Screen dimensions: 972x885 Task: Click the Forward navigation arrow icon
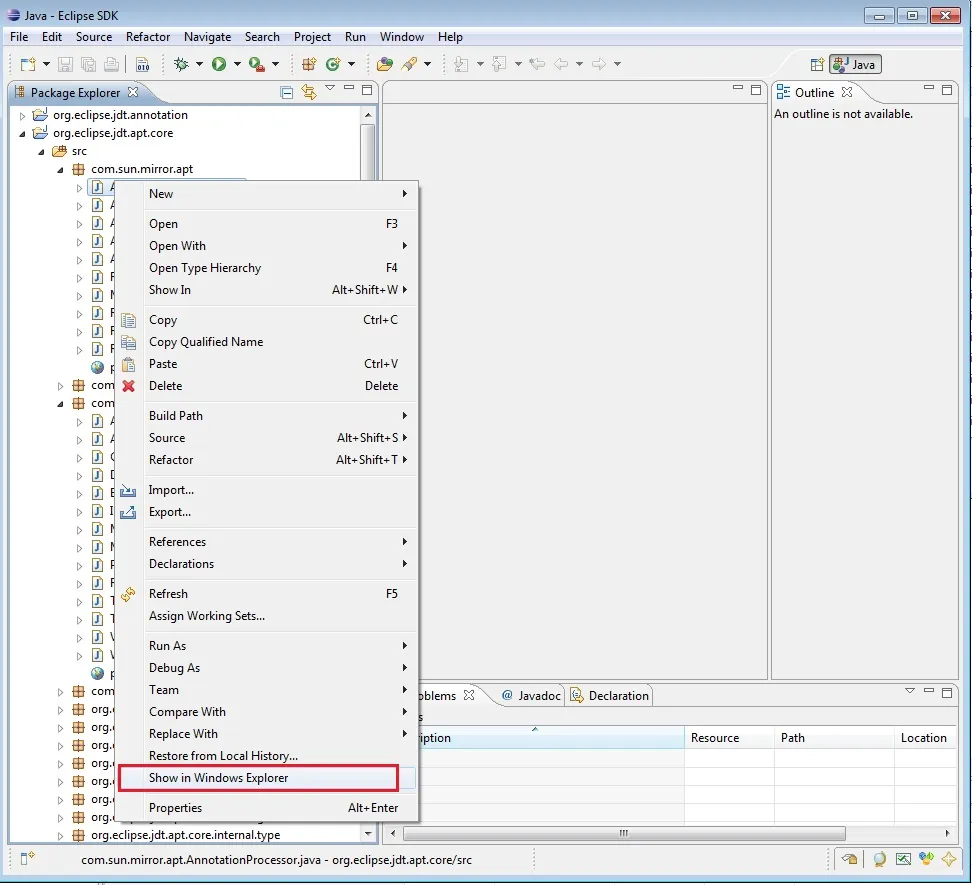coord(599,64)
